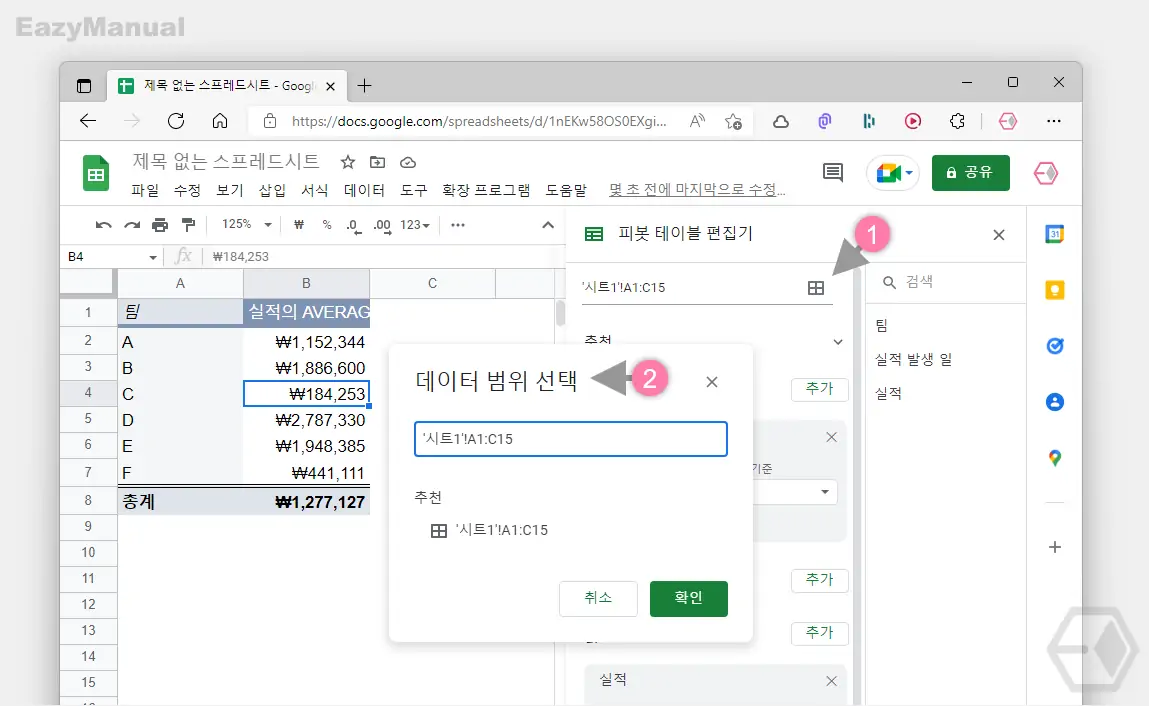Open the 수정 menu
Image resolution: width=1149 pixels, height=706 pixels.
click(187, 191)
